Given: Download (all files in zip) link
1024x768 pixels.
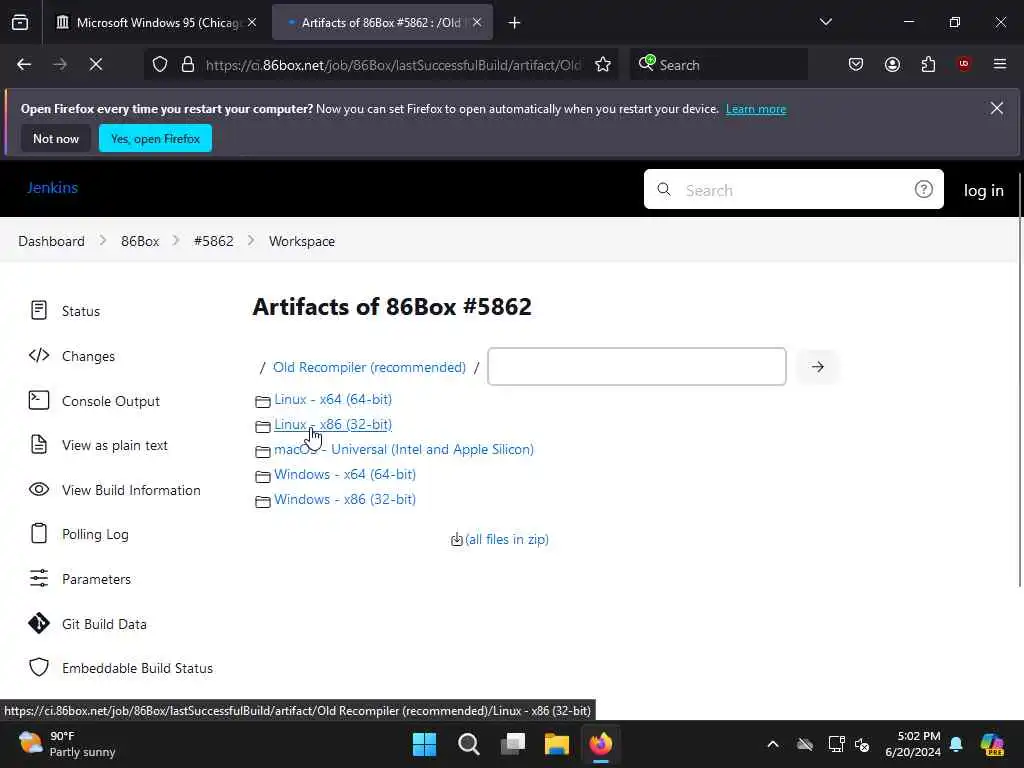Looking at the screenshot, I should (x=507, y=539).
